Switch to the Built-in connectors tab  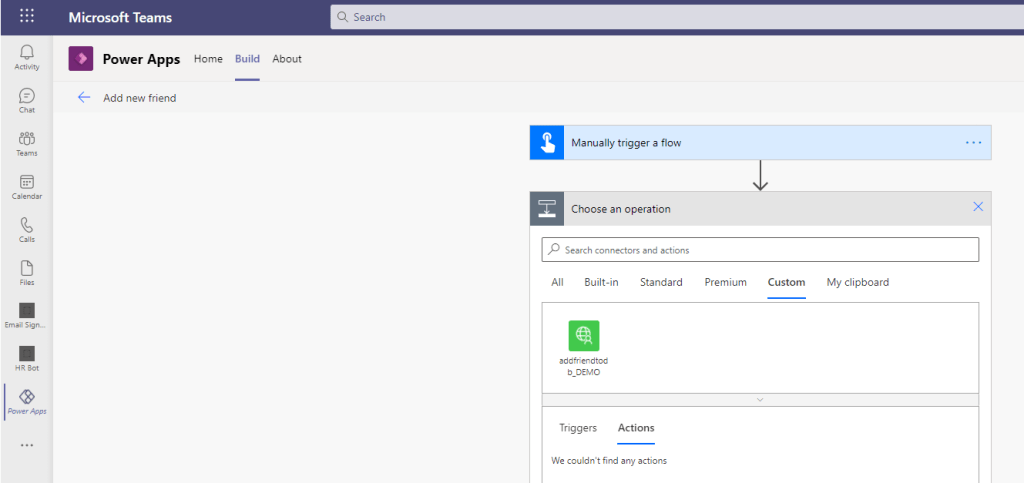coord(601,282)
